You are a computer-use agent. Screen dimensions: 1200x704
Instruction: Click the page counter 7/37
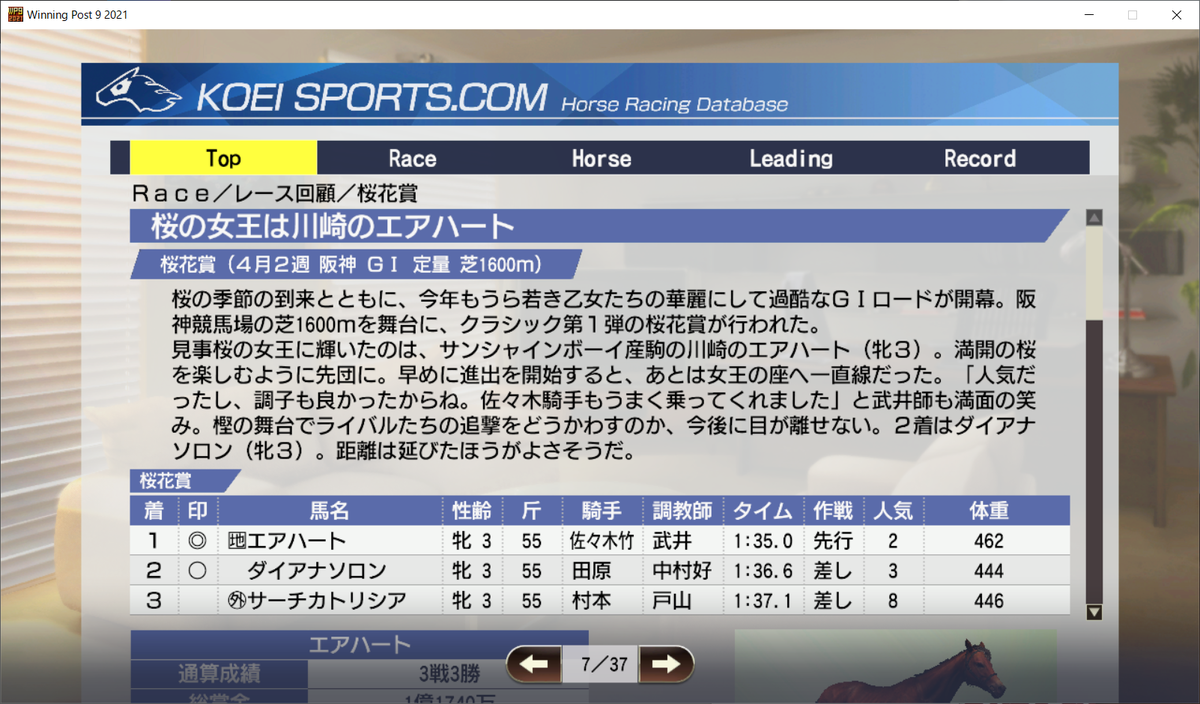(x=599, y=664)
